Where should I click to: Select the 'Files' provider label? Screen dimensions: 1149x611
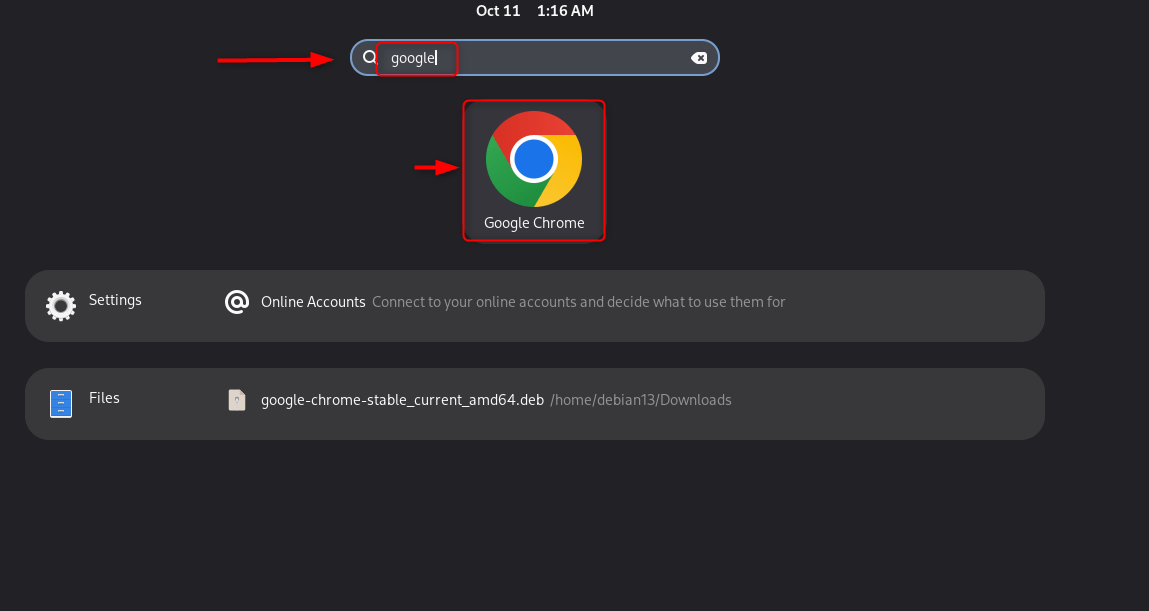click(104, 398)
